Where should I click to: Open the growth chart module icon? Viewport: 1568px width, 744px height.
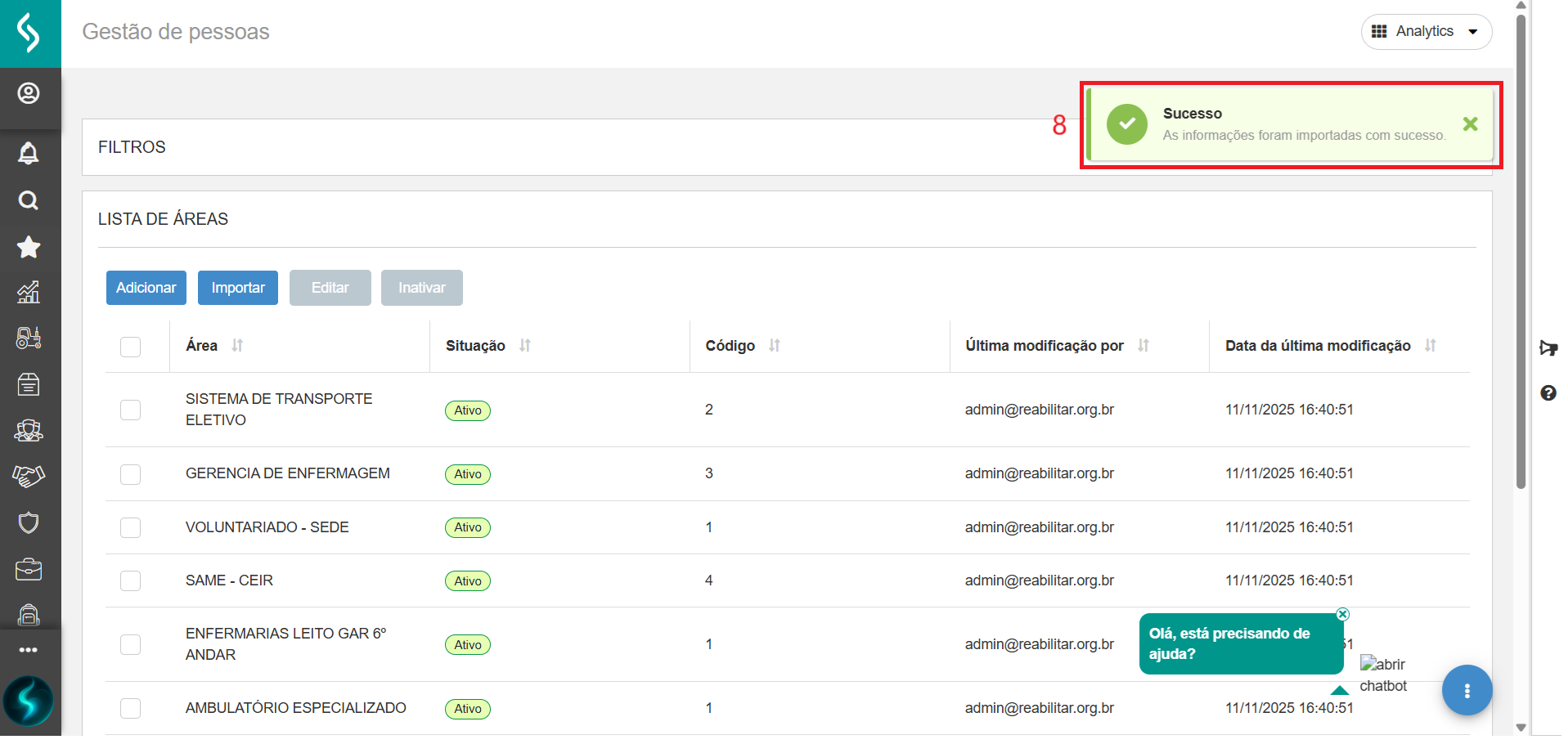pyautogui.click(x=29, y=292)
